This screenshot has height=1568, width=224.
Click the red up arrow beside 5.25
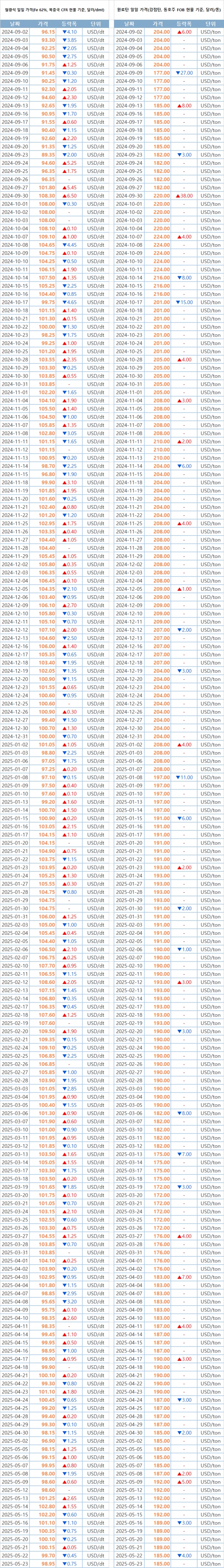tap(64, 163)
